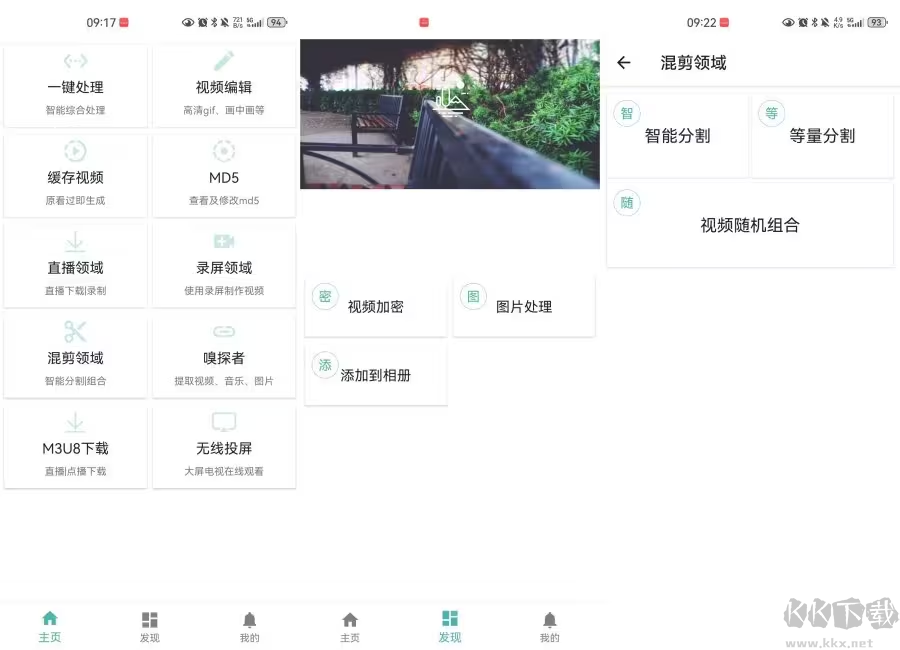Tap the highlighted teal 发现 tab
The height and width of the screenshot is (650, 900).
coord(450,626)
